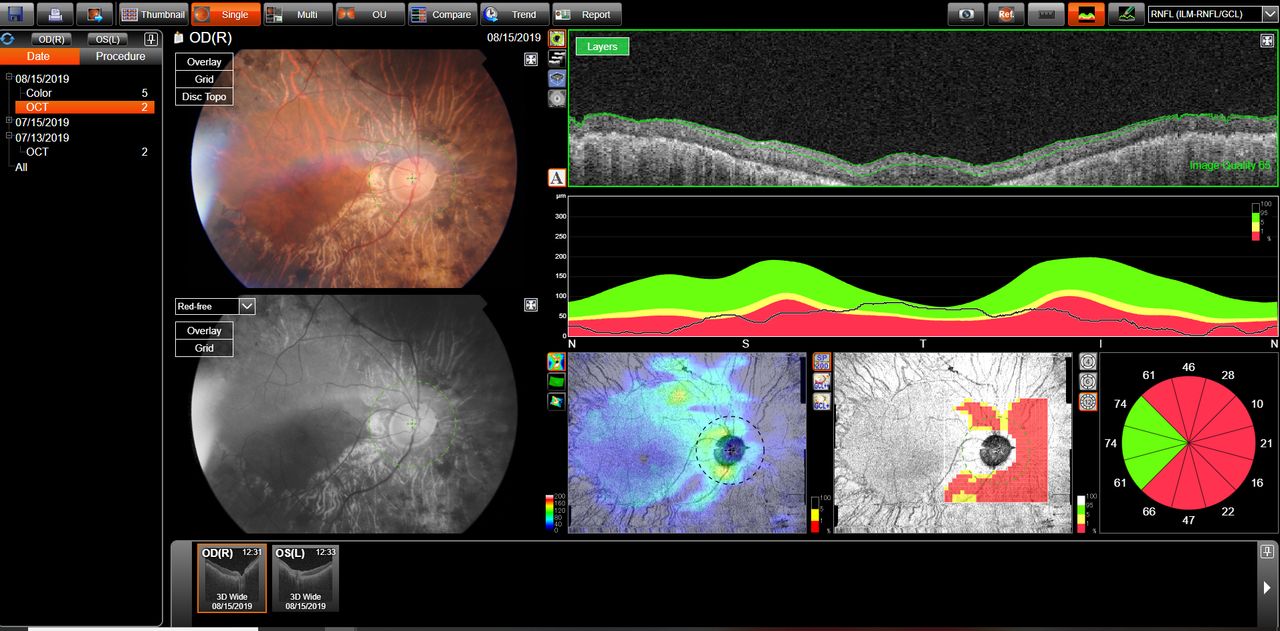Screen dimensions: 1280x631
Task: Click the A annotation icon beside B-scan
Action: pyautogui.click(x=557, y=177)
